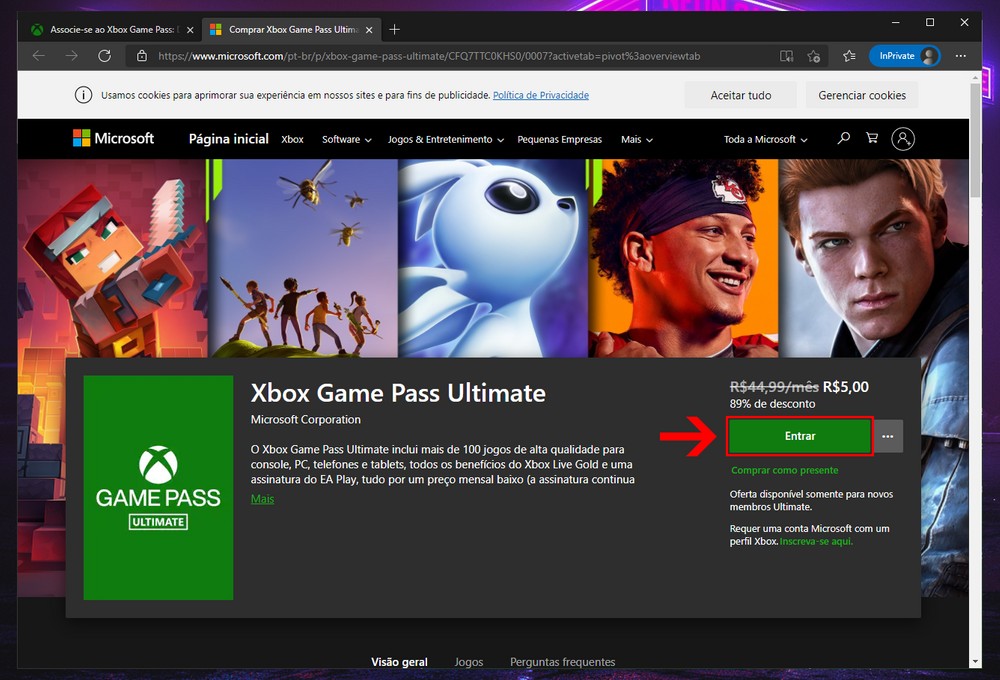Click the scrollbar down arrow
The image size is (1000, 680).
click(975, 662)
